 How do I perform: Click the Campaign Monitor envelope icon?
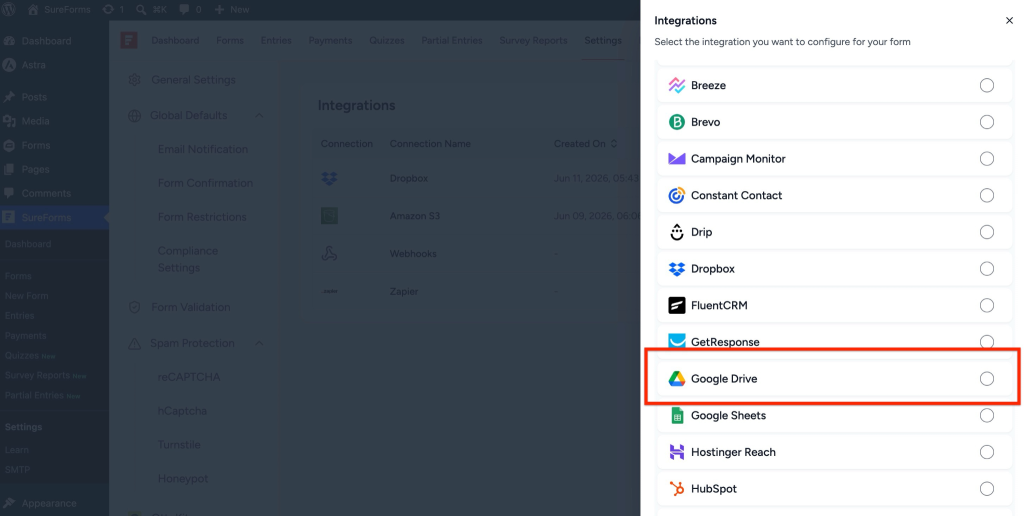pyautogui.click(x=677, y=159)
